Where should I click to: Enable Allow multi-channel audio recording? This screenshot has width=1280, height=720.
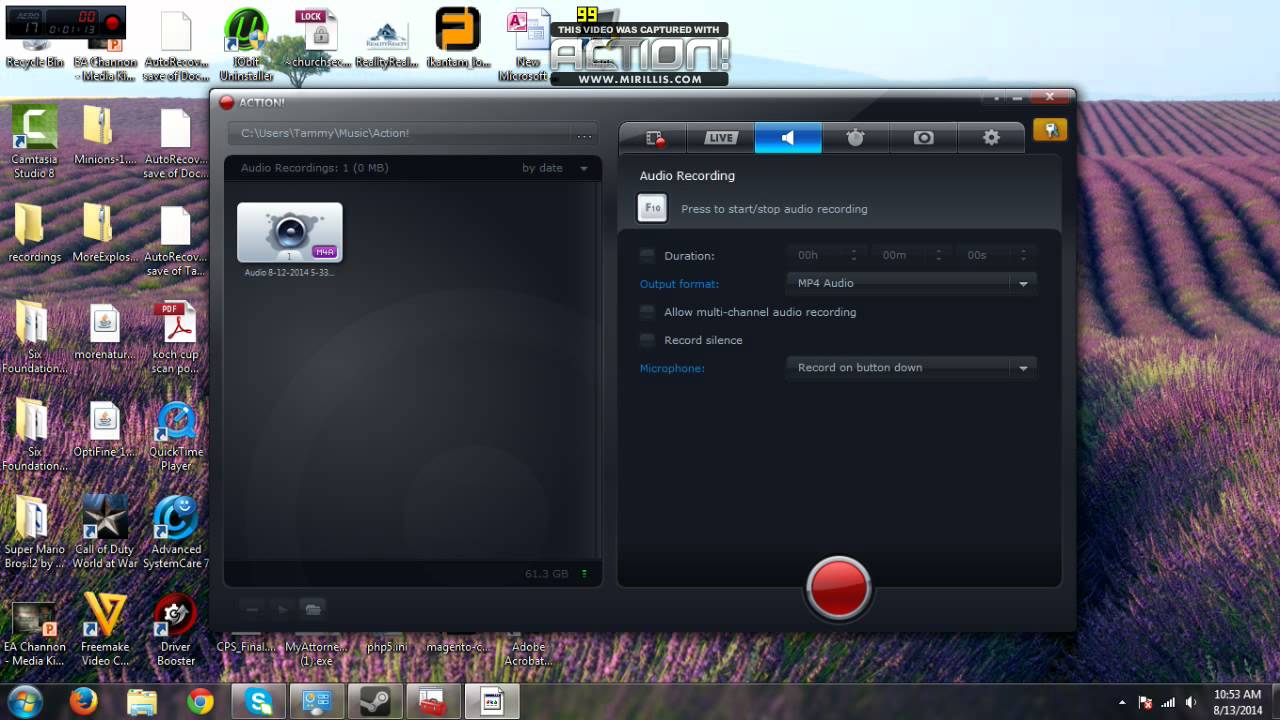[x=647, y=312]
